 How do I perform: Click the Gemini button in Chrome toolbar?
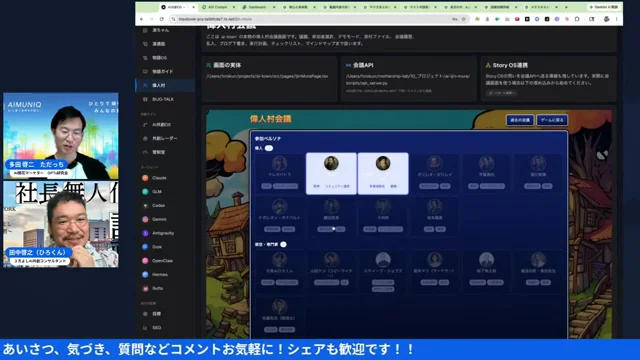(604, 7)
